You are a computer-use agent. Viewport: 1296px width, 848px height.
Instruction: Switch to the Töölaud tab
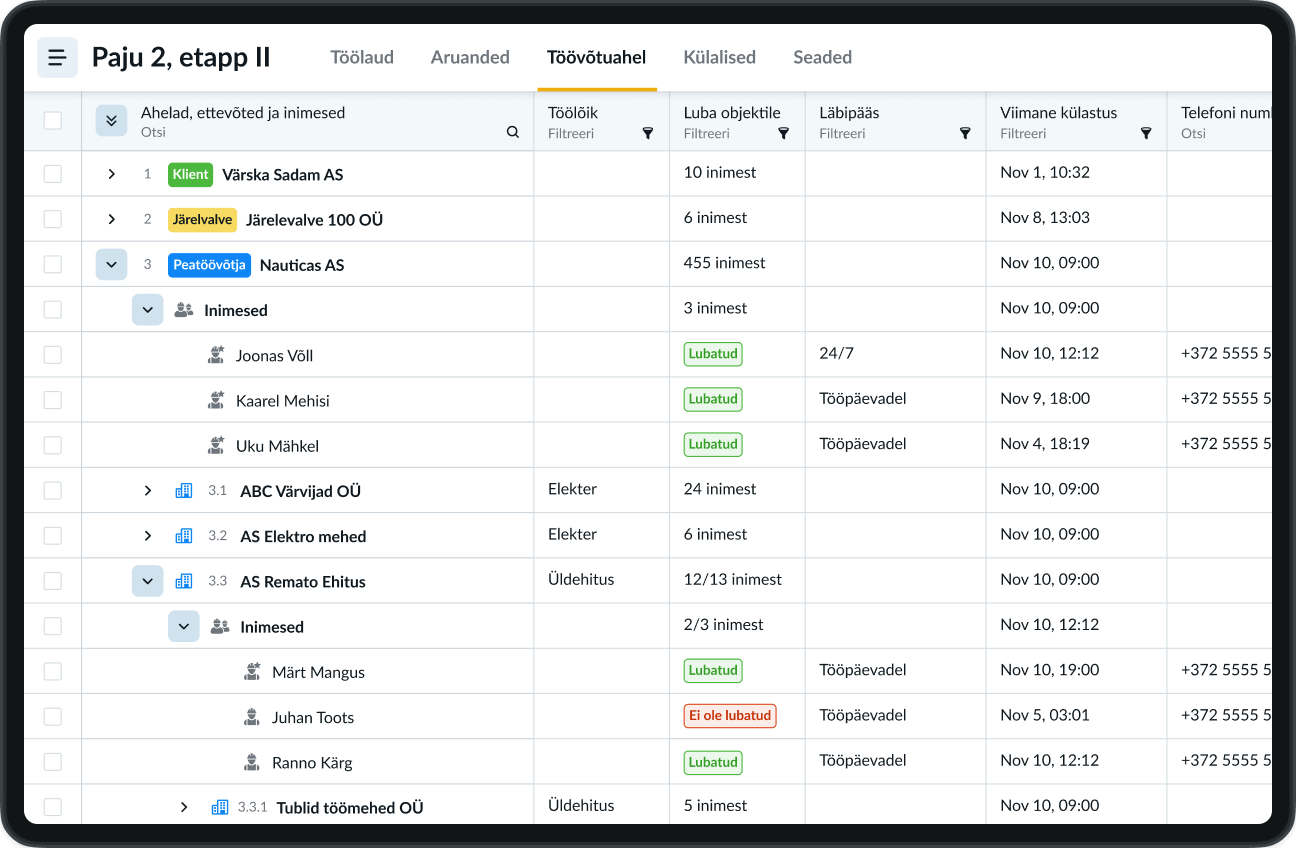[362, 57]
